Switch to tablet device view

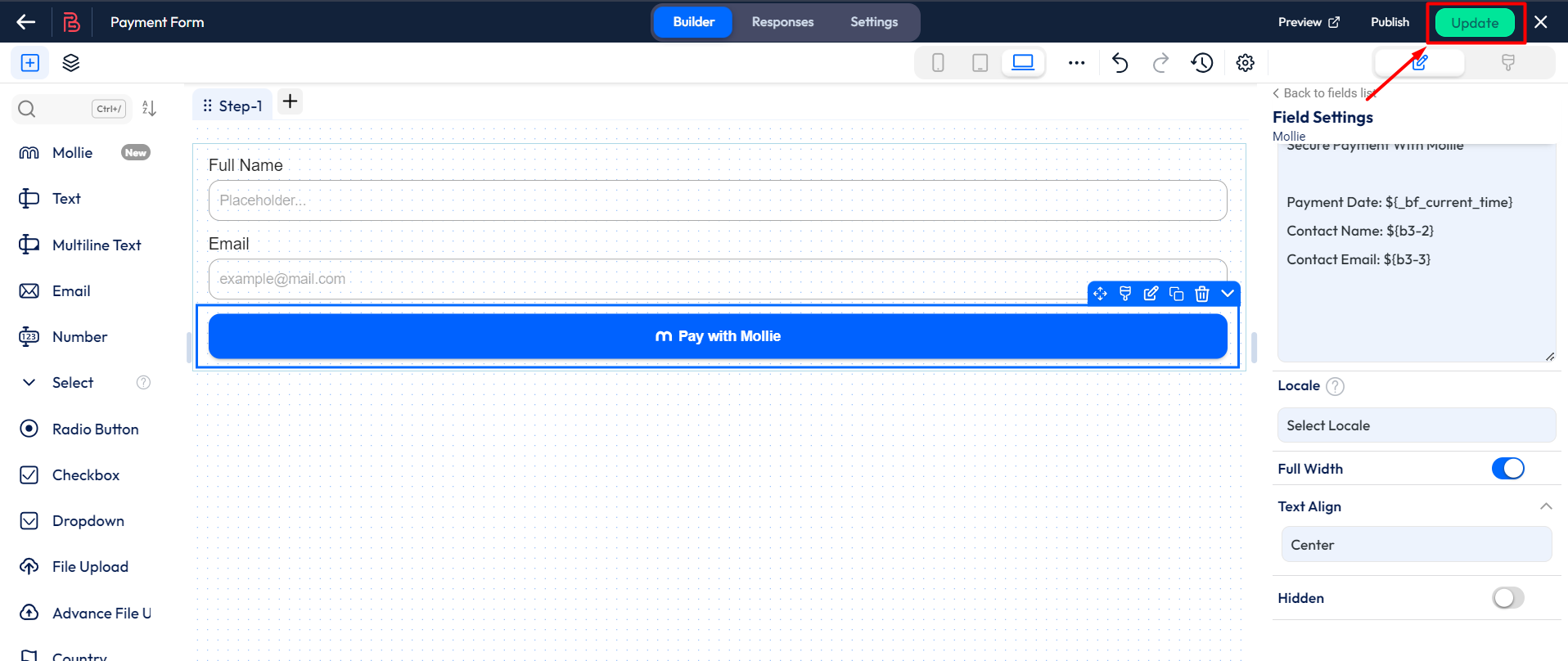(980, 63)
